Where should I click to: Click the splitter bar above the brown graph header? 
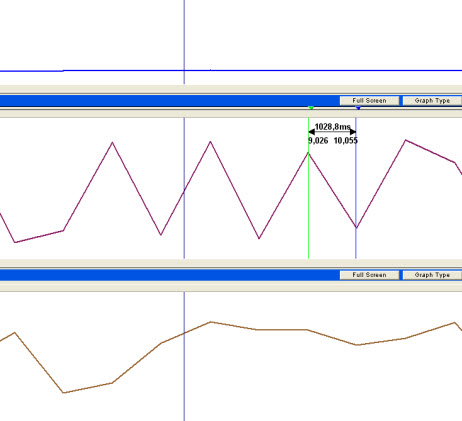click(x=231, y=263)
